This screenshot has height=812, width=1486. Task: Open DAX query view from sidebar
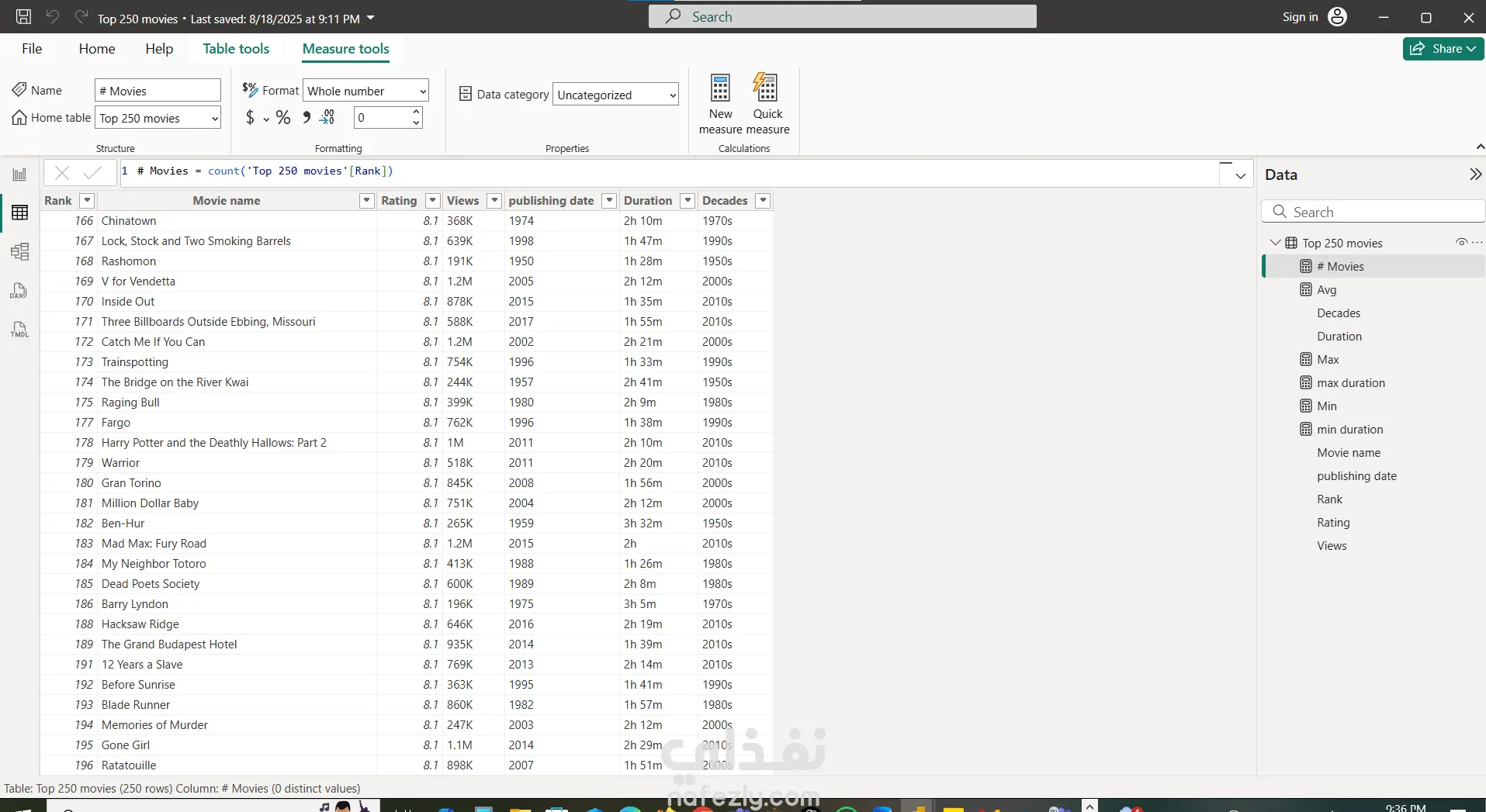click(19, 291)
